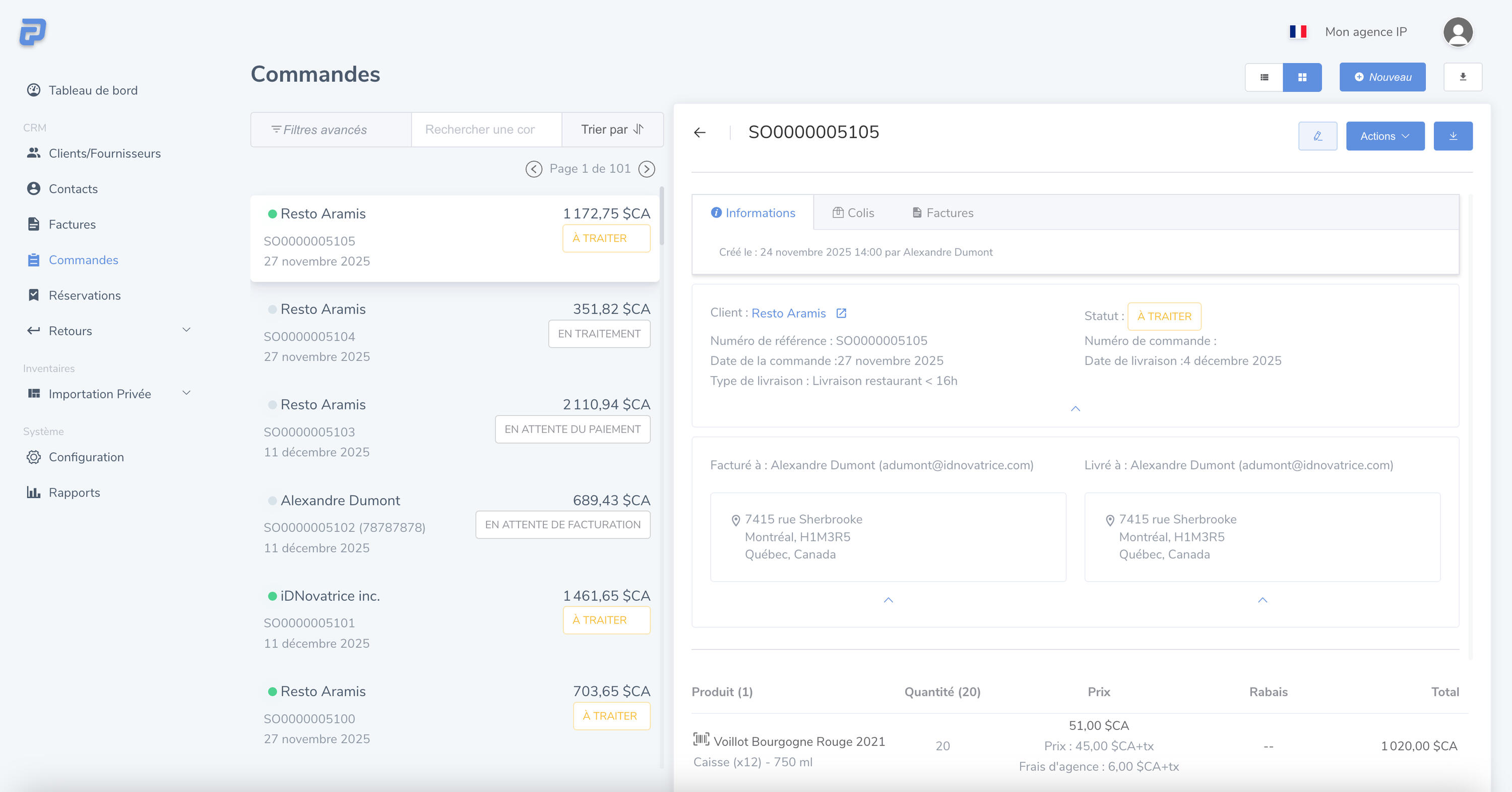This screenshot has height=792, width=1512.
Task: Switch to grid view layout
Action: (x=1301, y=77)
